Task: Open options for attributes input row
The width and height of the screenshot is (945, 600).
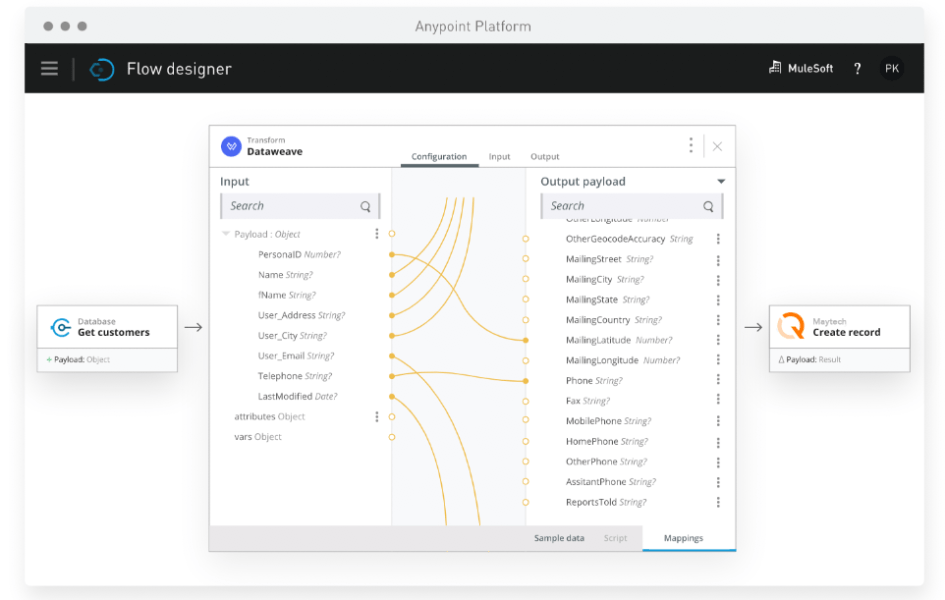Action: [x=377, y=416]
